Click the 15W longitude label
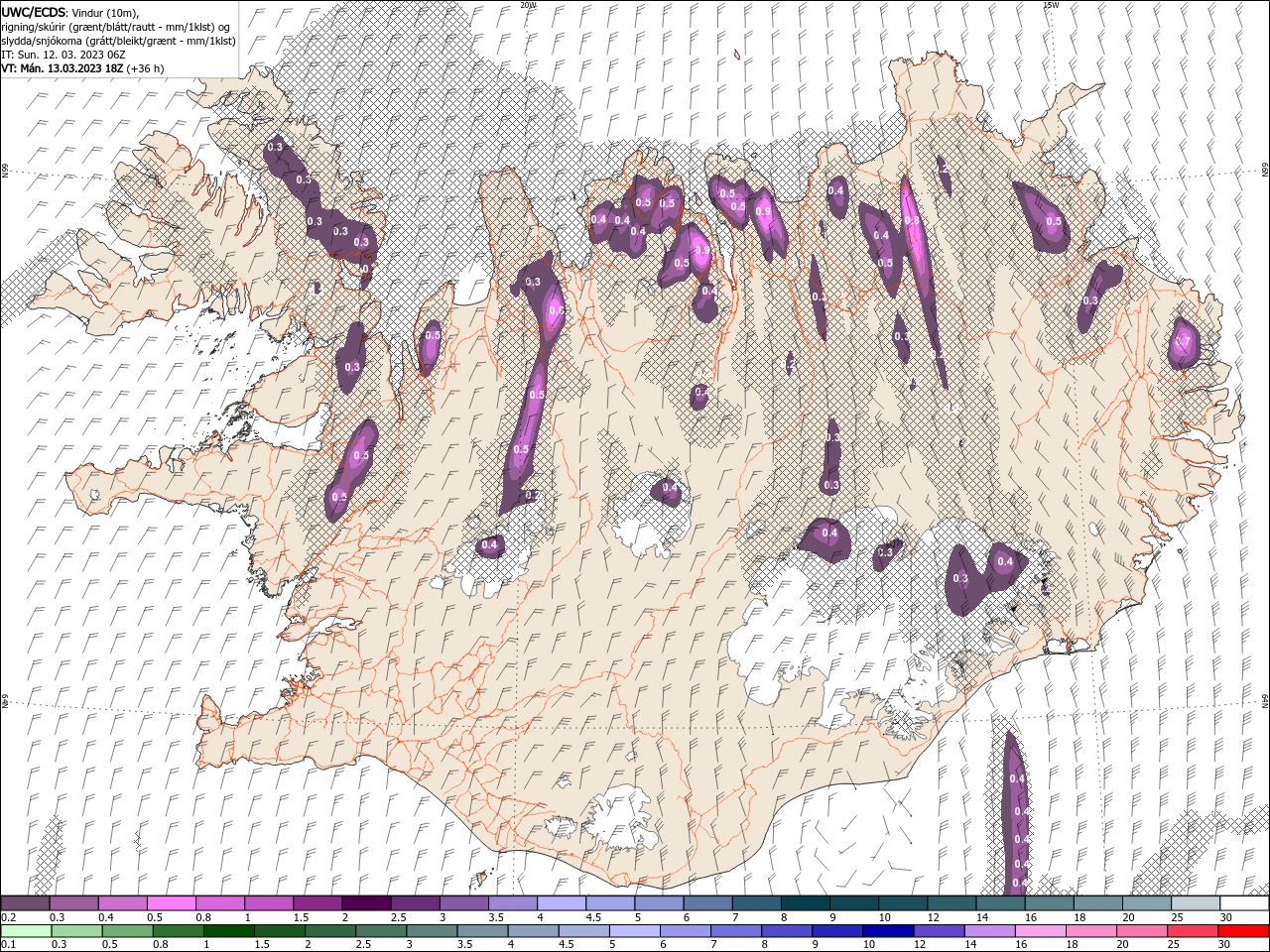This screenshot has width=1270, height=952. (1051, 5)
